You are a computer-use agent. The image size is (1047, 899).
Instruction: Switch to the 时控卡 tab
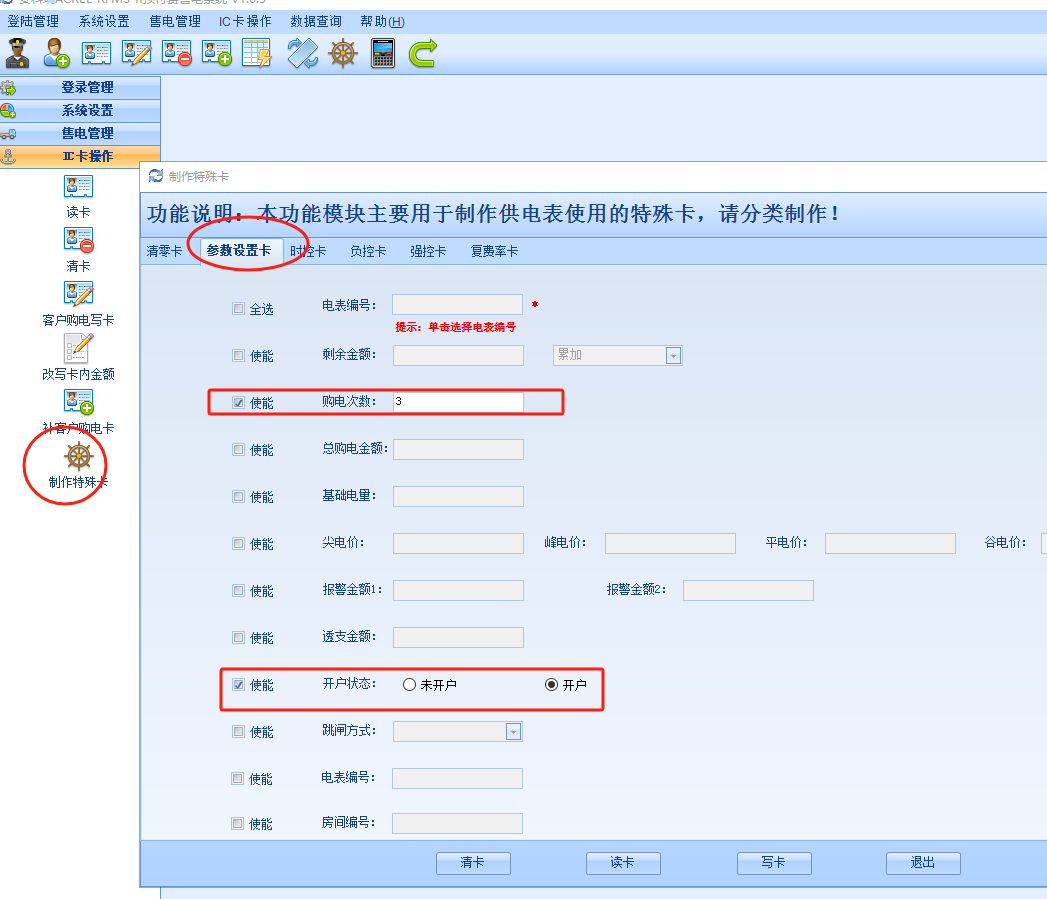pos(307,252)
